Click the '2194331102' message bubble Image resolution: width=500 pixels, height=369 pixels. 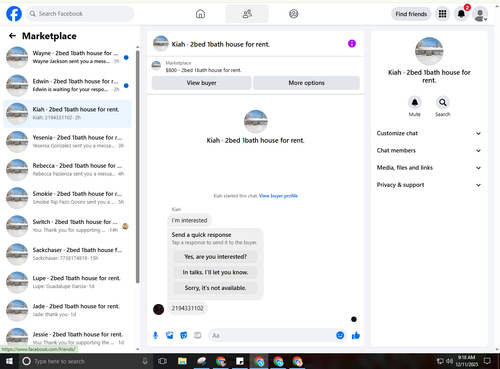187,308
